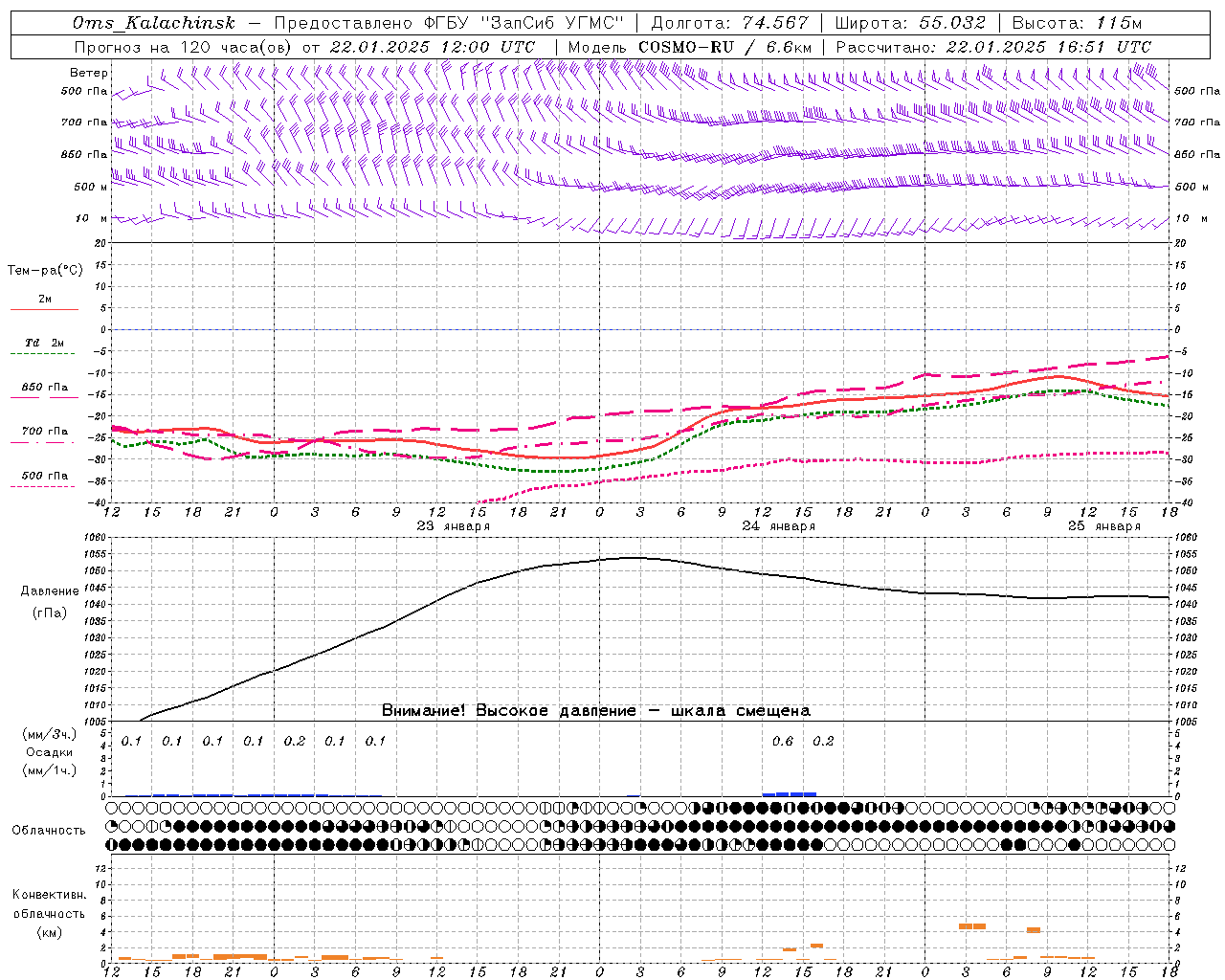Image resolution: width=1225 pixels, height=980 pixels.
Task: Click the "(гПа)" unit under Давление
Action: 50,613
